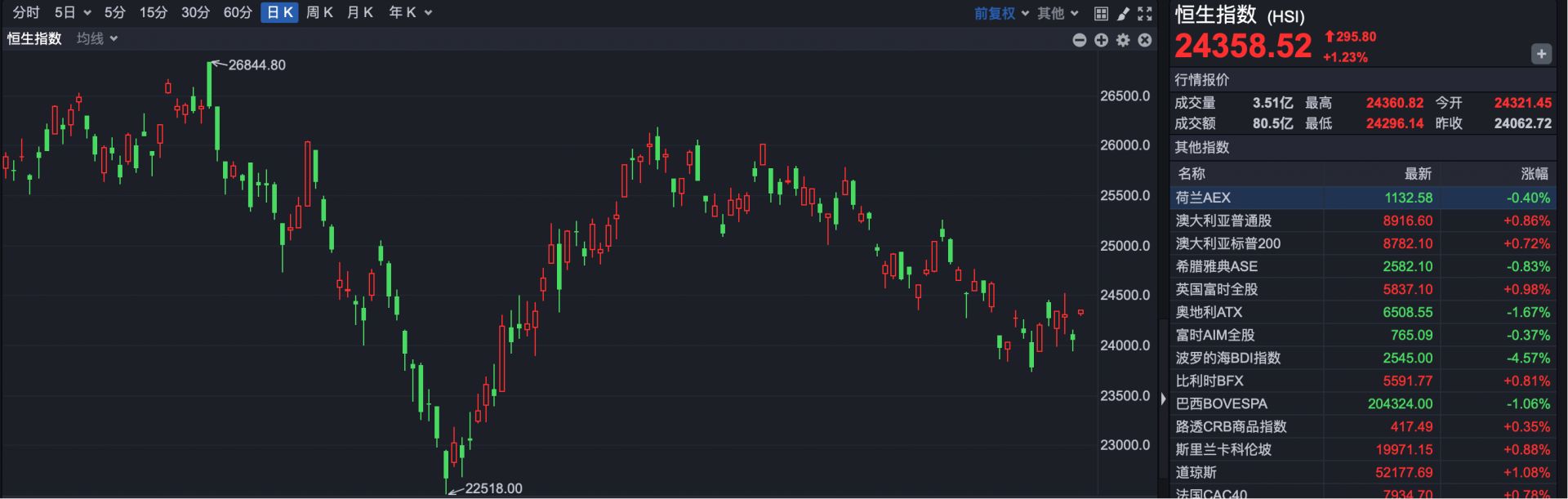Select the 奥地利ATX row
Viewport: 1568px width, 499px height.
1363,312
